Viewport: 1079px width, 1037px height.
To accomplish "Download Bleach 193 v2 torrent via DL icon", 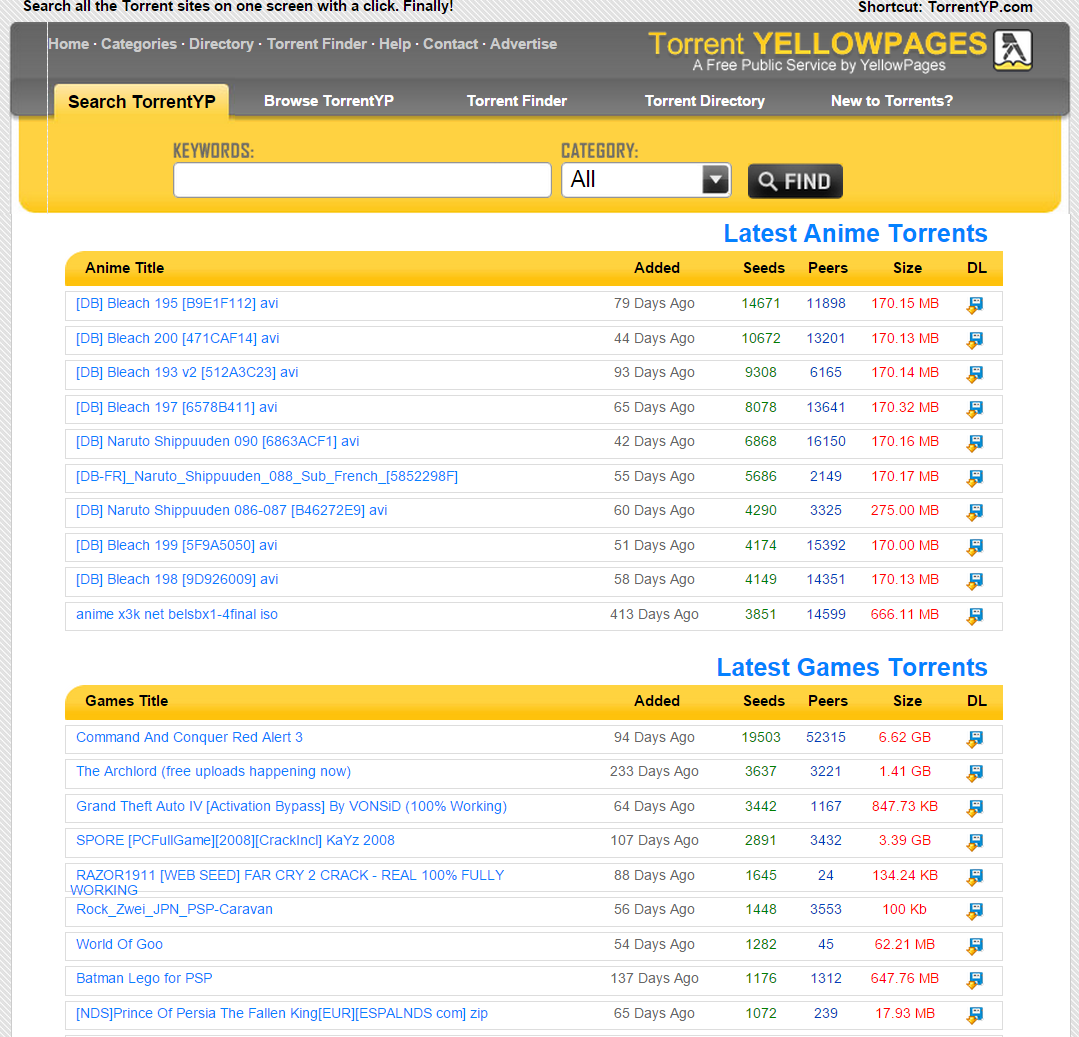I will click(975, 374).
